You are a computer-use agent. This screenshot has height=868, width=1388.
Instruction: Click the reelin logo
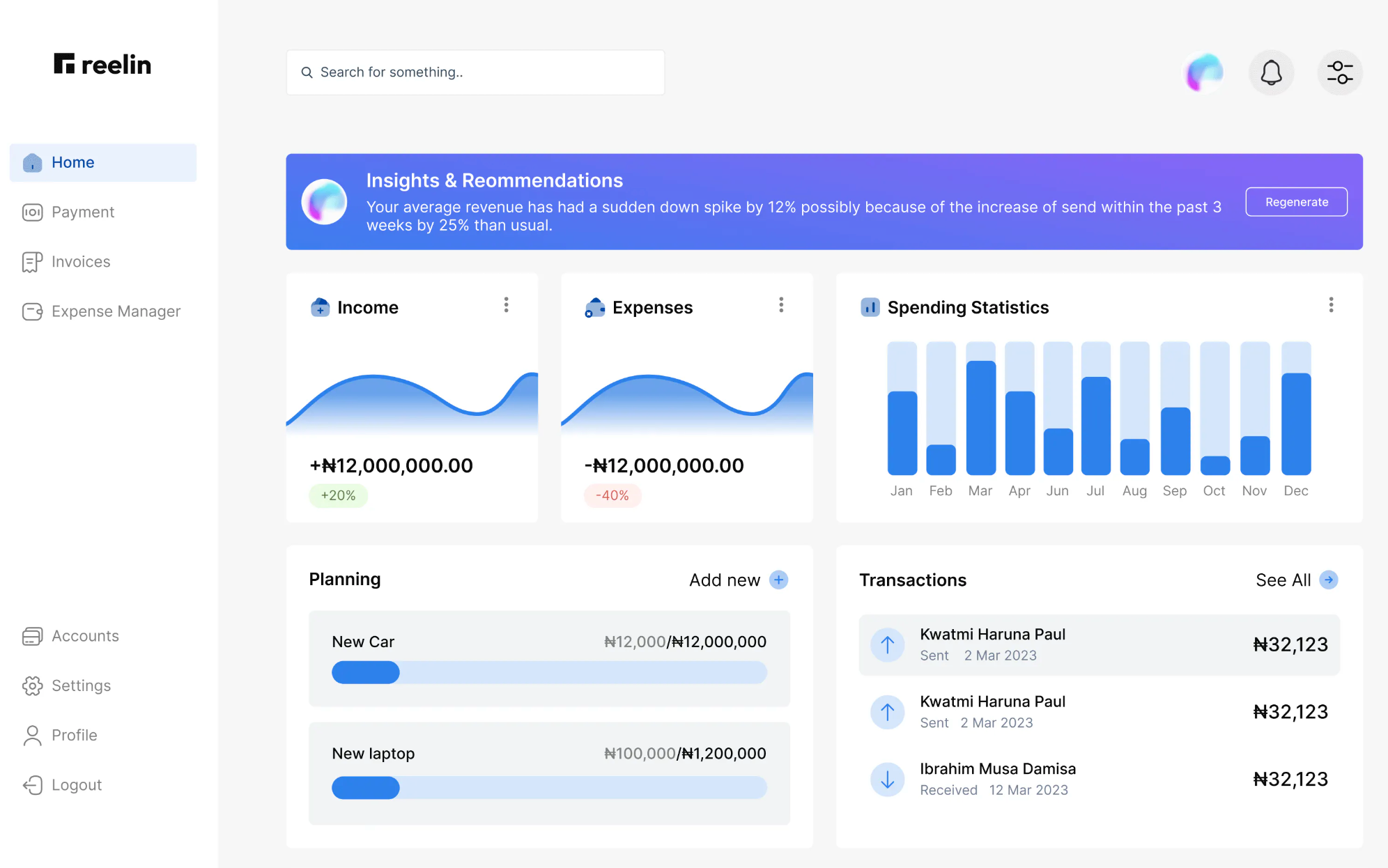tap(102, 65)
